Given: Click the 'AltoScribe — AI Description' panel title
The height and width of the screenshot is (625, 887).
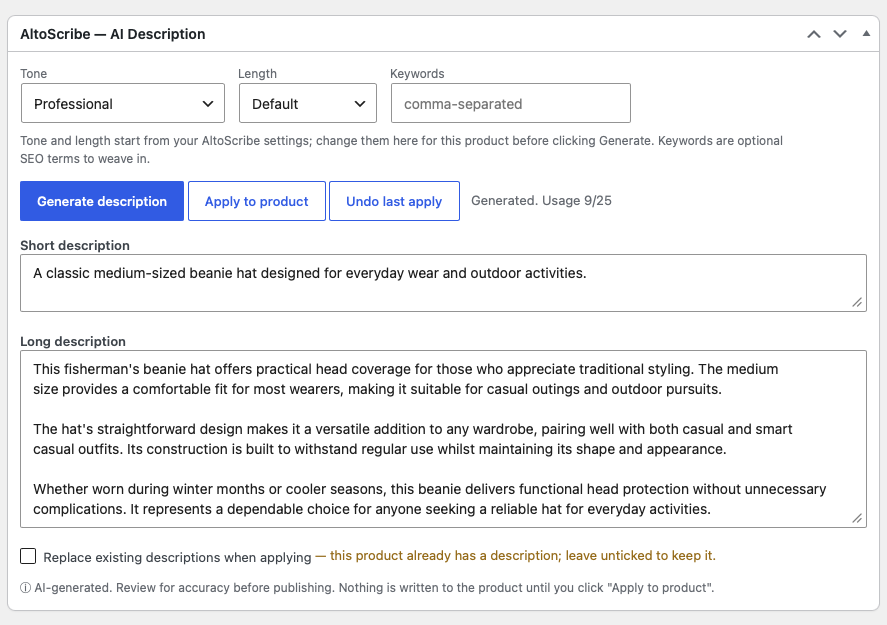Looking at the screenshot, I should [113, 35].
